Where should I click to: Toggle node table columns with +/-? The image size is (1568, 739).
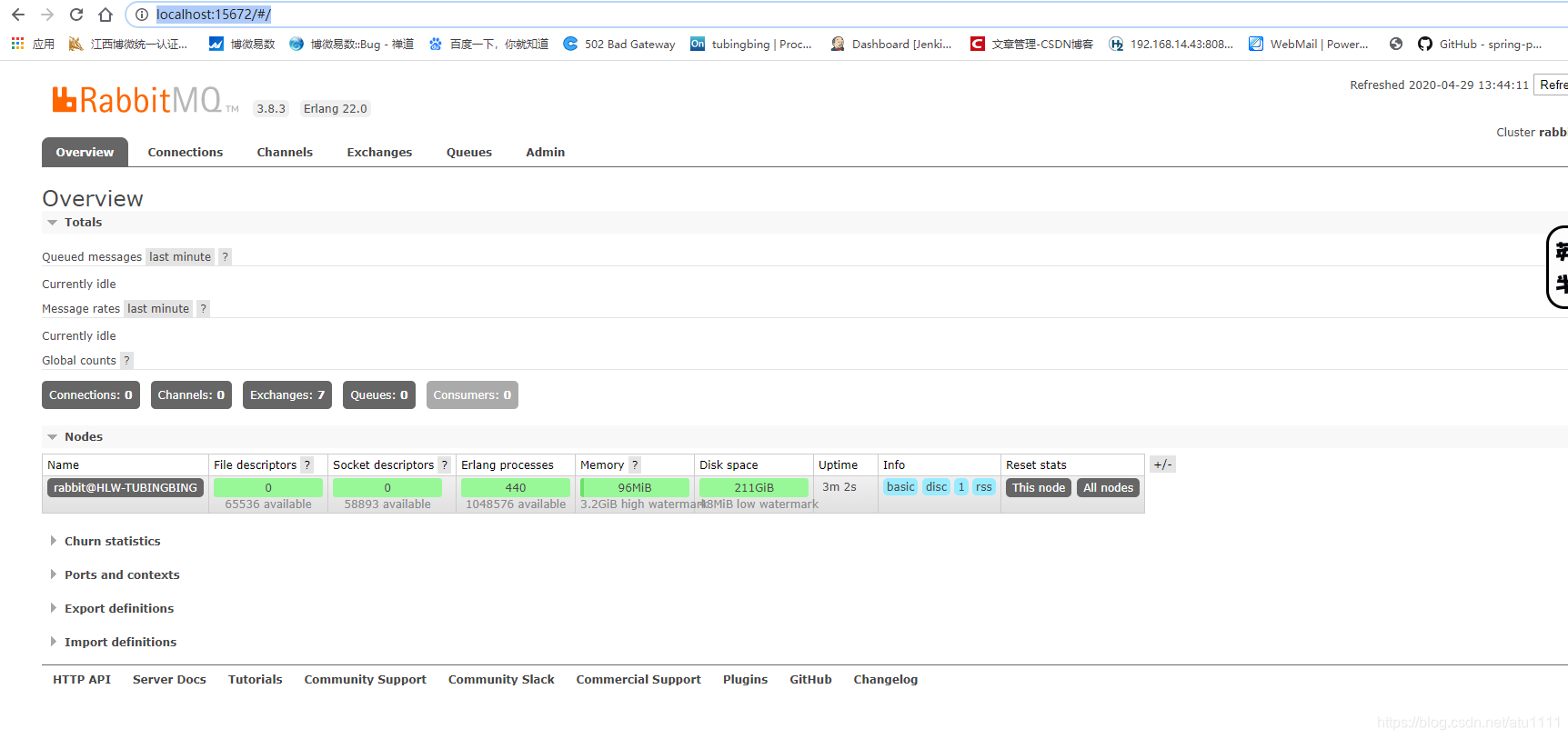(x=1162, y=464)
